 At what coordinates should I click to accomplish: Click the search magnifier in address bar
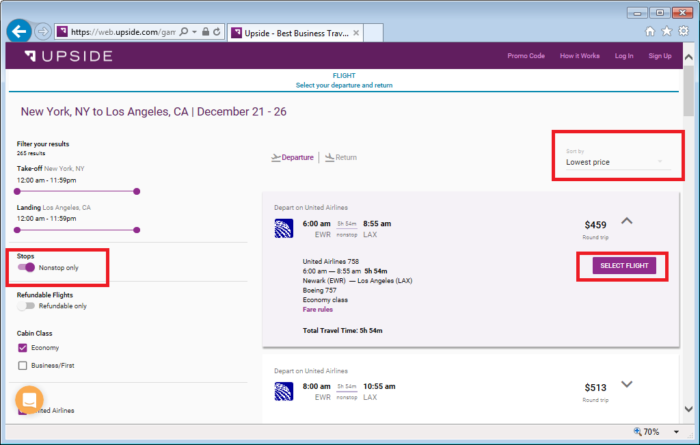point(183,32)
